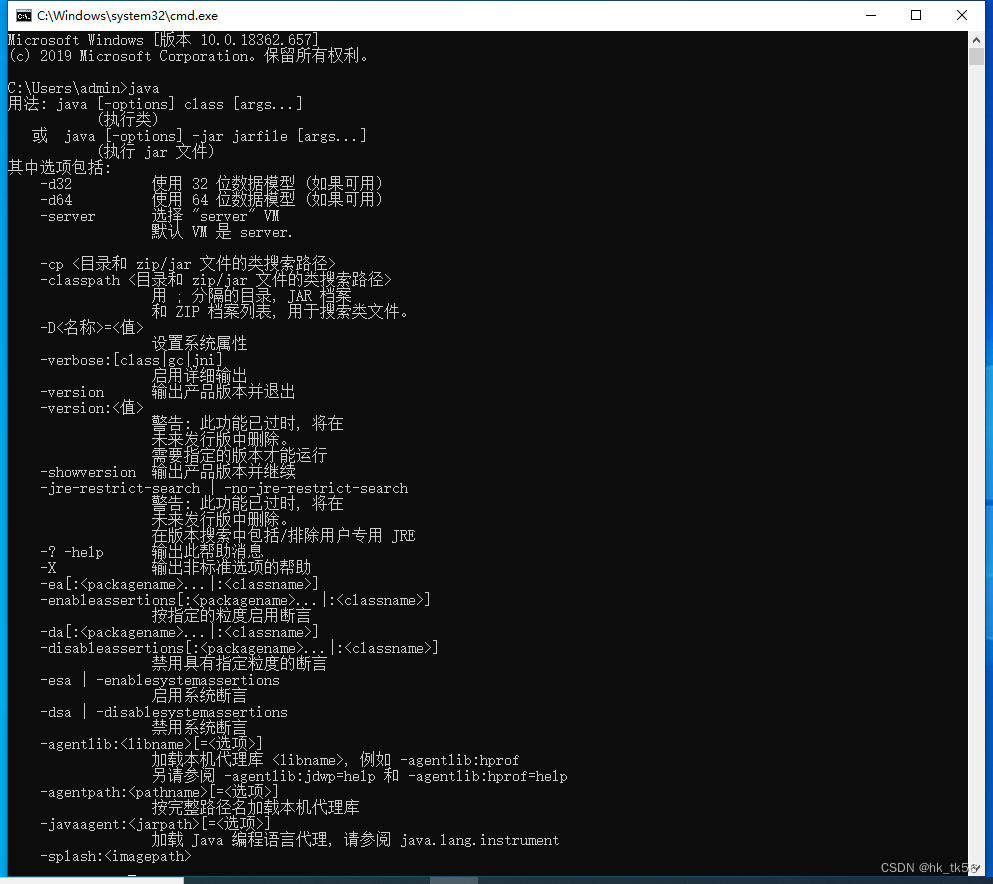Click the '-version:<值>' option line

tap(92, 408)
